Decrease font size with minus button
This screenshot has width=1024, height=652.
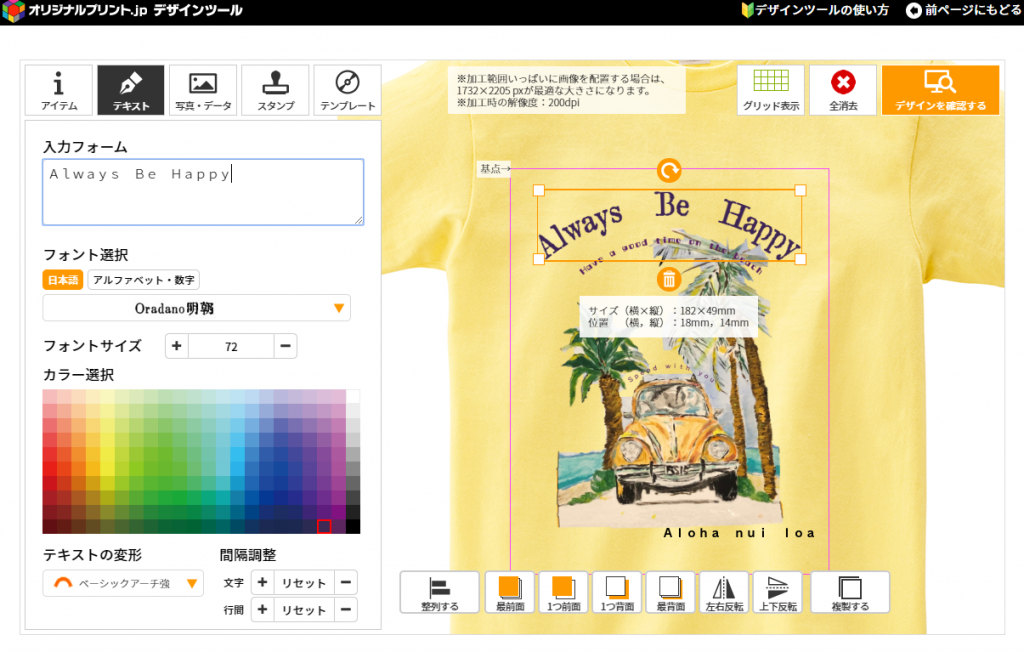[285, 346]
